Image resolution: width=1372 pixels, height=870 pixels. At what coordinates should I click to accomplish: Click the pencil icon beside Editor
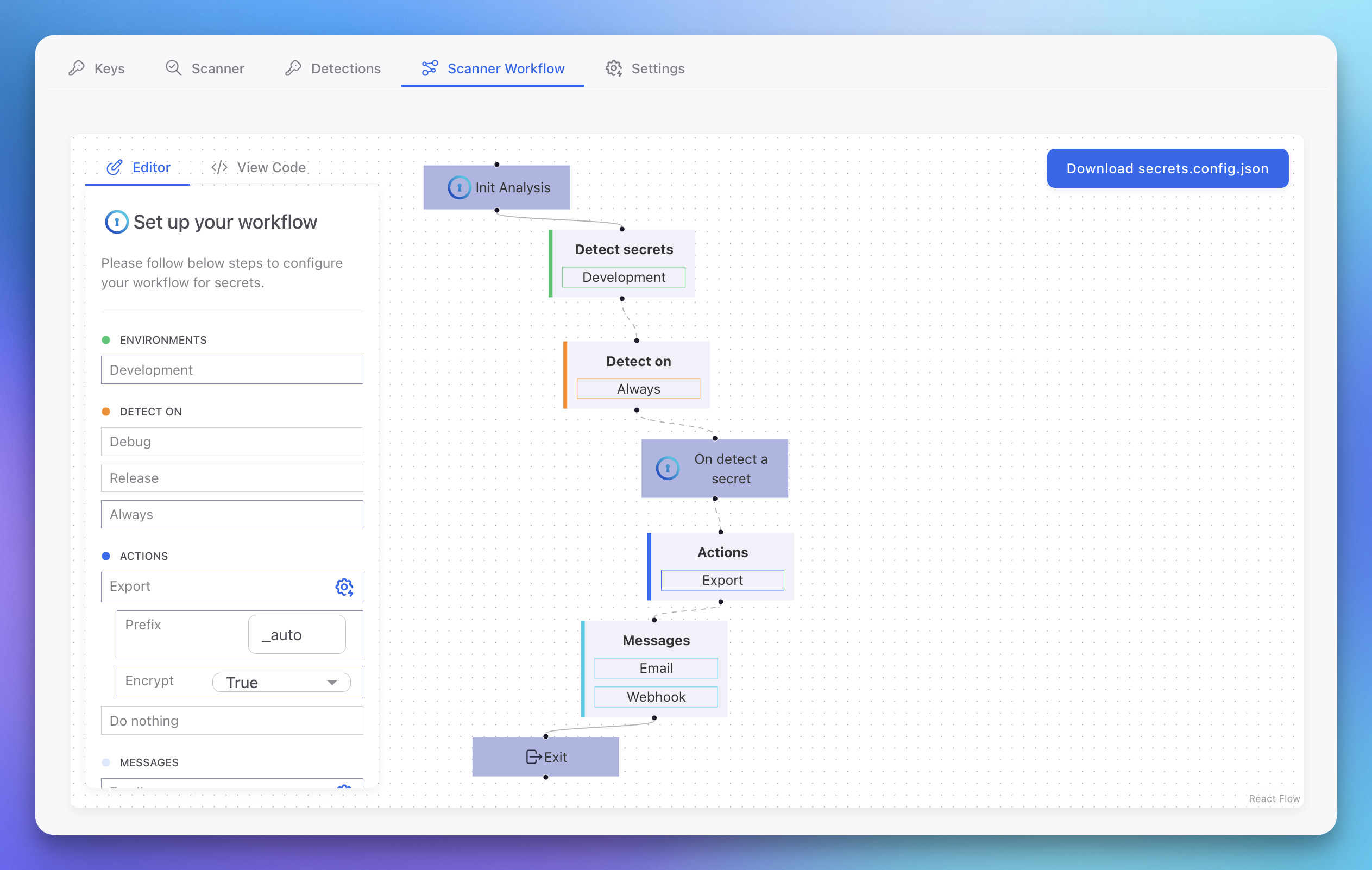click(x=115, y=167)
